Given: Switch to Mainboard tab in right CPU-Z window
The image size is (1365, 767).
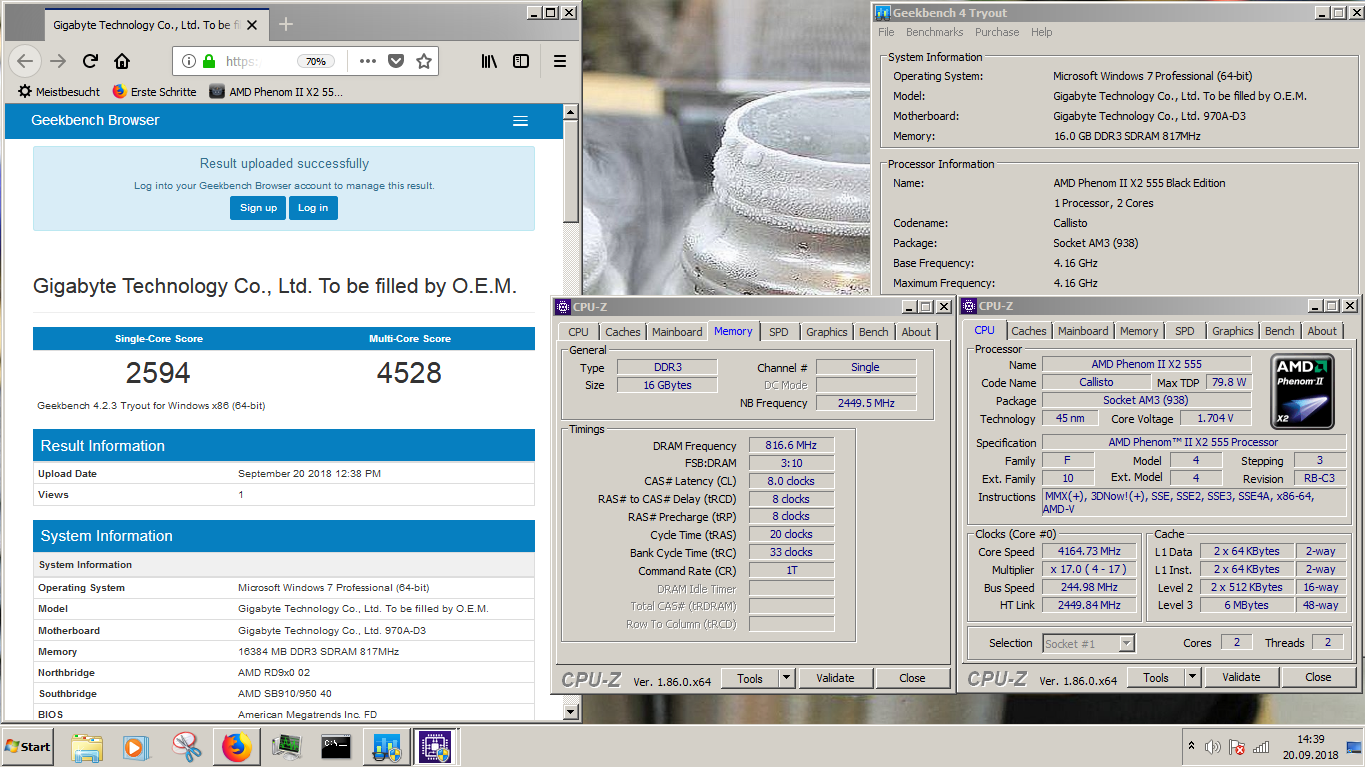Looking at the screenshot, I should [x=1083, y=331].
